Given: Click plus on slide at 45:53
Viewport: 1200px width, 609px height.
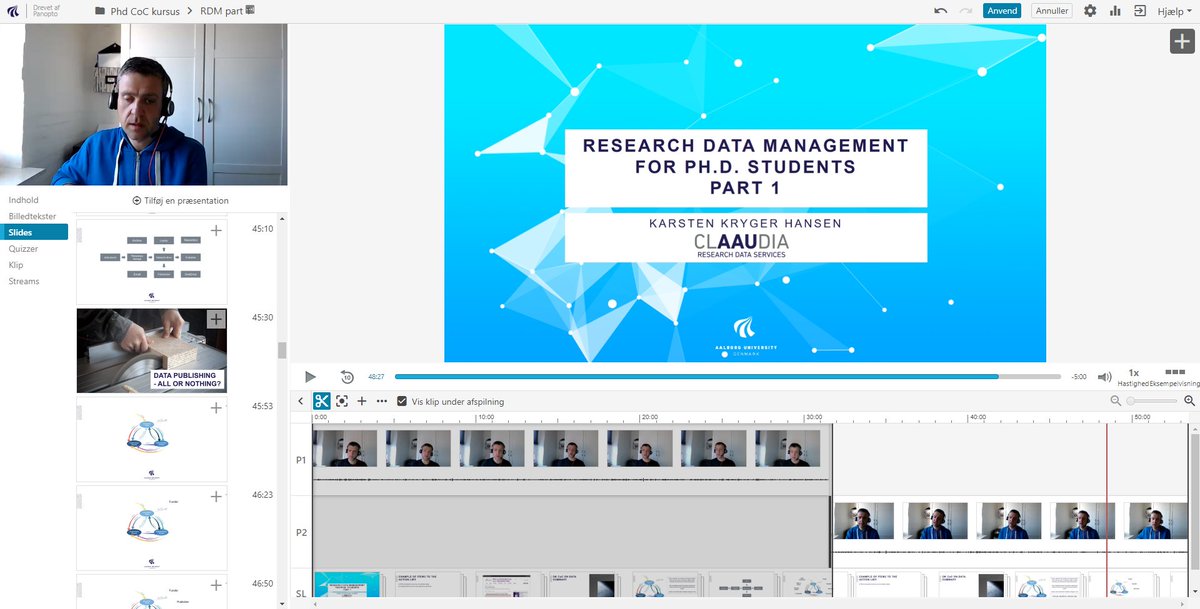Looking at the screenshot, I should (x=216, y=408).
